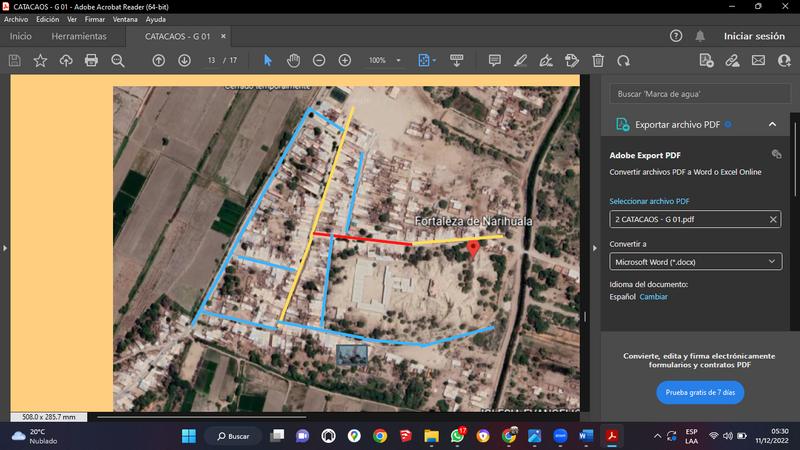800x450 pixels.
Task: Click Prueba gratis de 7 días button
Action: pos(700,392)
